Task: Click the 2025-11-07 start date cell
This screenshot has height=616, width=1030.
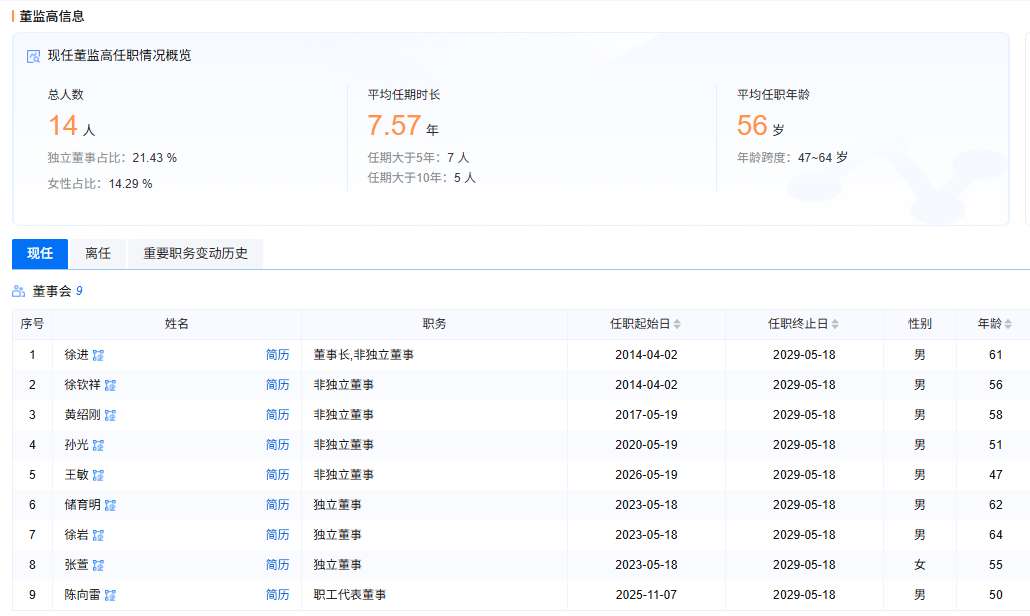Action: (646, 594)
